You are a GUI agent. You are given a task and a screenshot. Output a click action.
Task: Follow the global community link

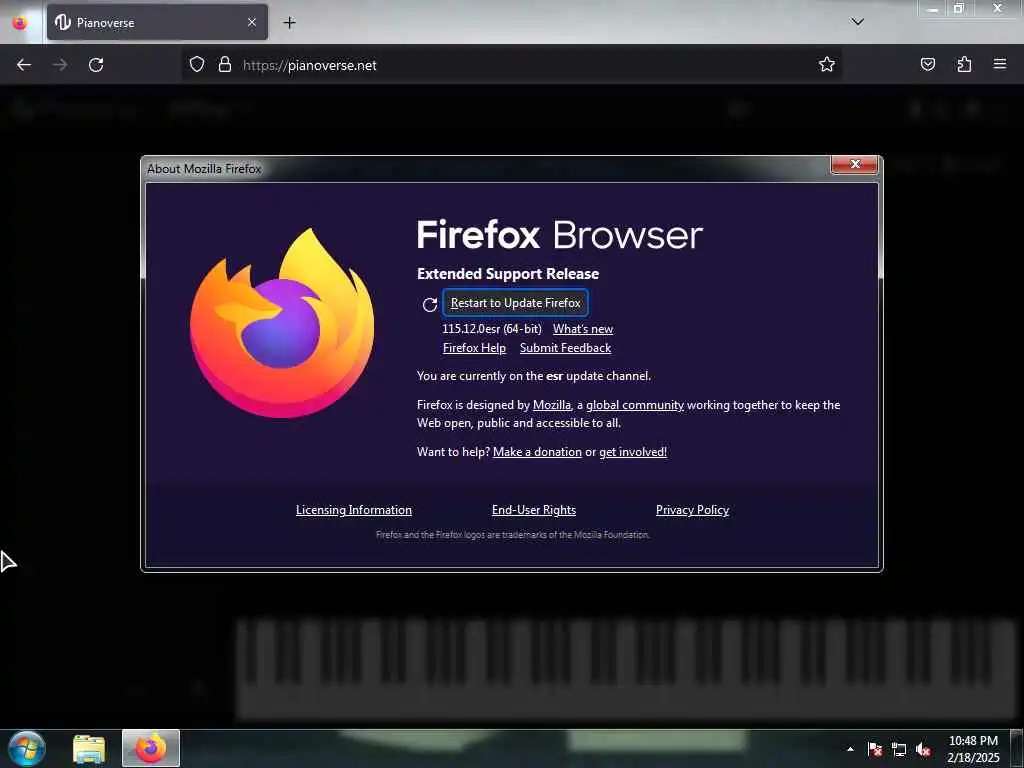635,405
